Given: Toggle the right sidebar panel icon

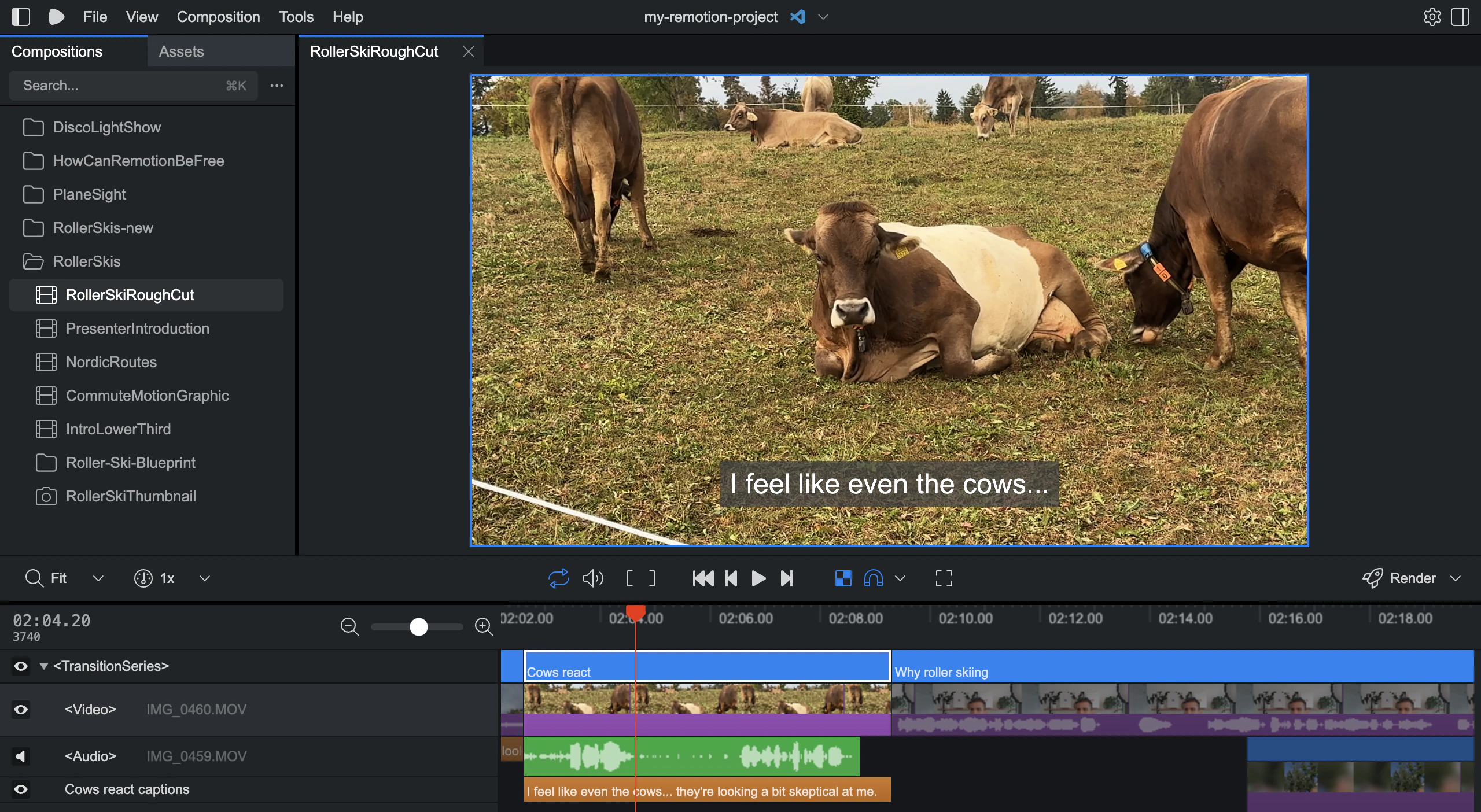Looking at the screenshot, I should tap(1460, 17).
